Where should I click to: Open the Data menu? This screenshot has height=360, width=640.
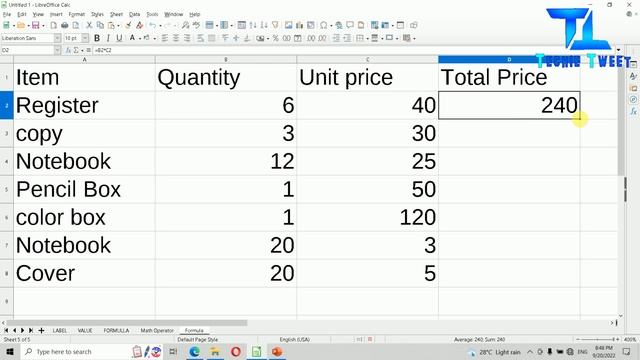[134, 14]
